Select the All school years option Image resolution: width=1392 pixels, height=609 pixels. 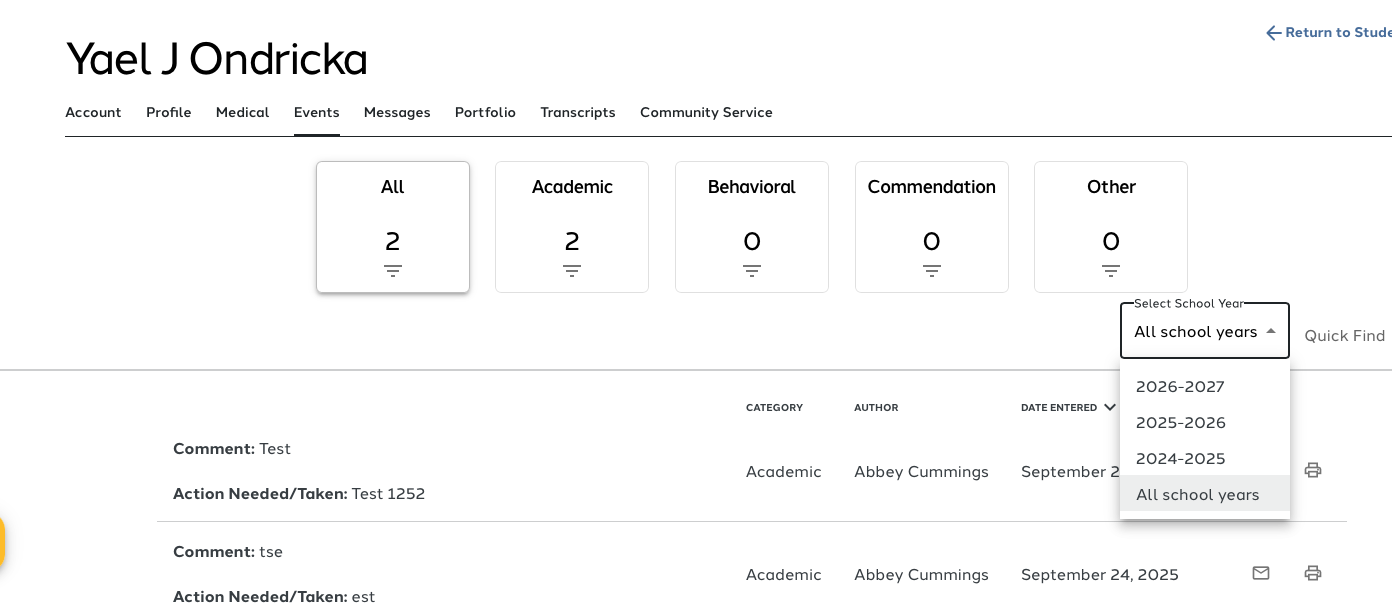(1198, 495)
